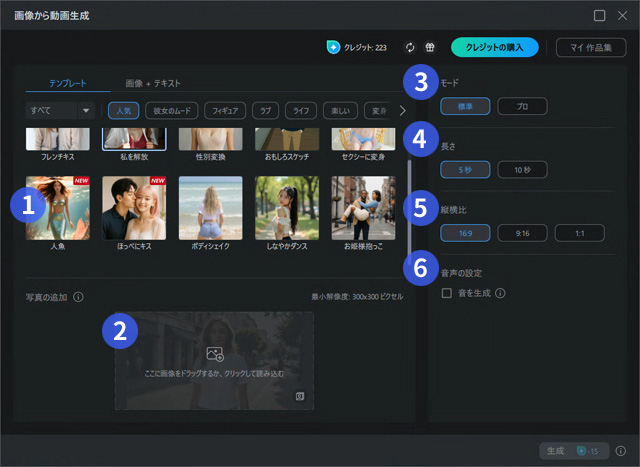640x467 pixels.
Task: Open info icon beside 音を生成
Action: pyautogui.click(x=500, y=293)
